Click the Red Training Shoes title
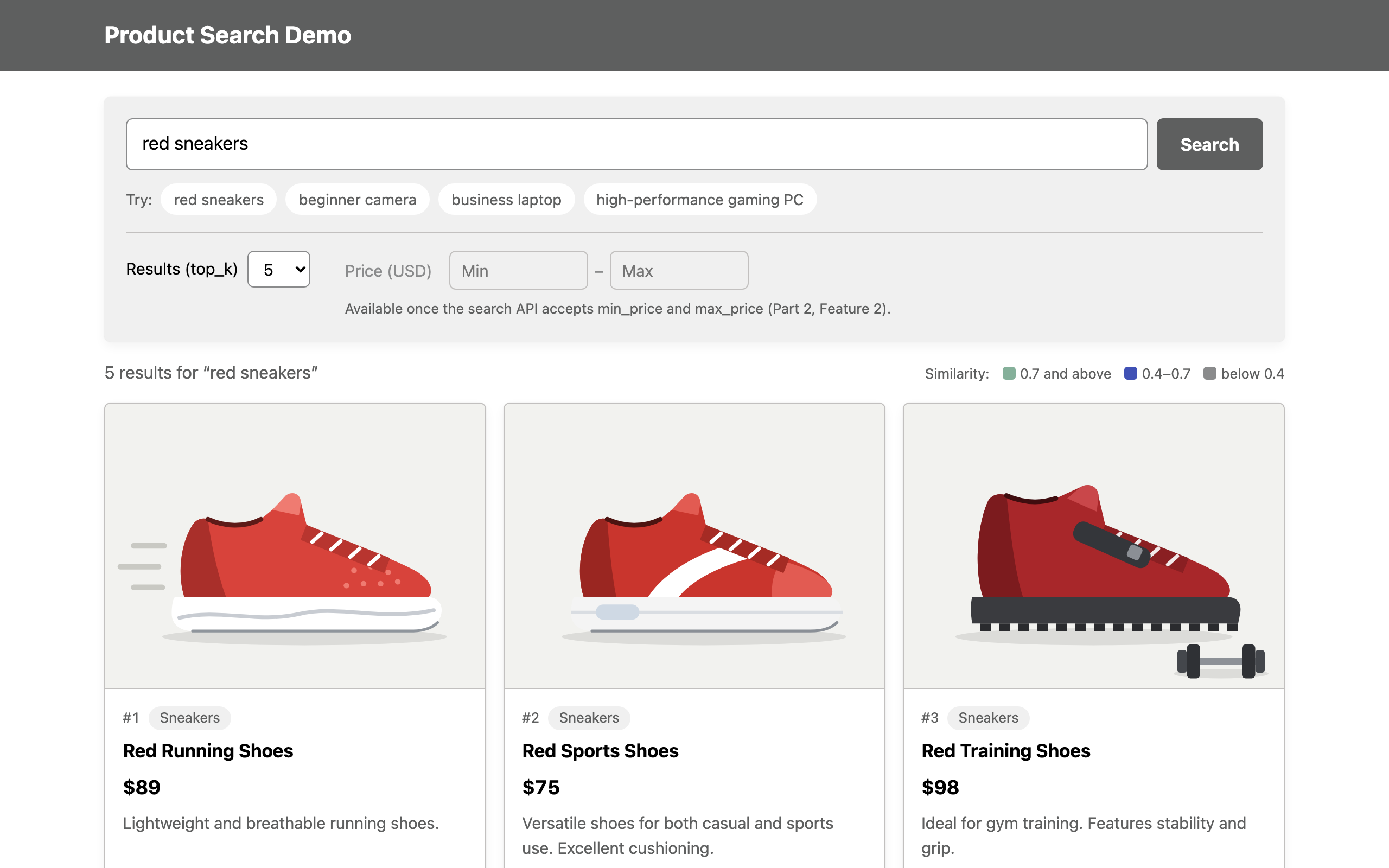The height and width of the screenshot is (868, 1389). [1005, 751]
